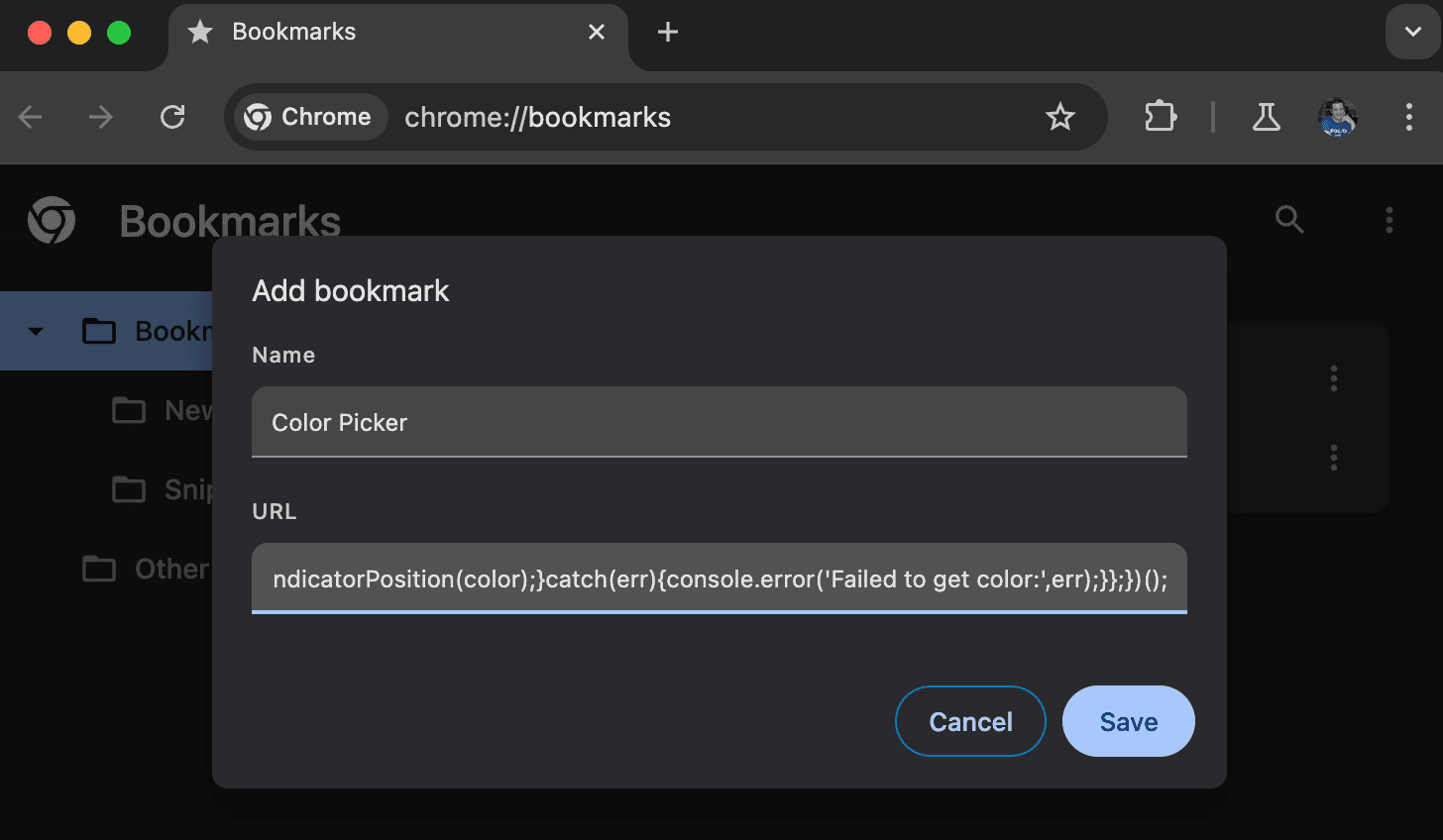Open Chrome Labs via the flask icon
This screenshot has width=1443, height=840.
pyautogui.click(x=1266, y=117)
